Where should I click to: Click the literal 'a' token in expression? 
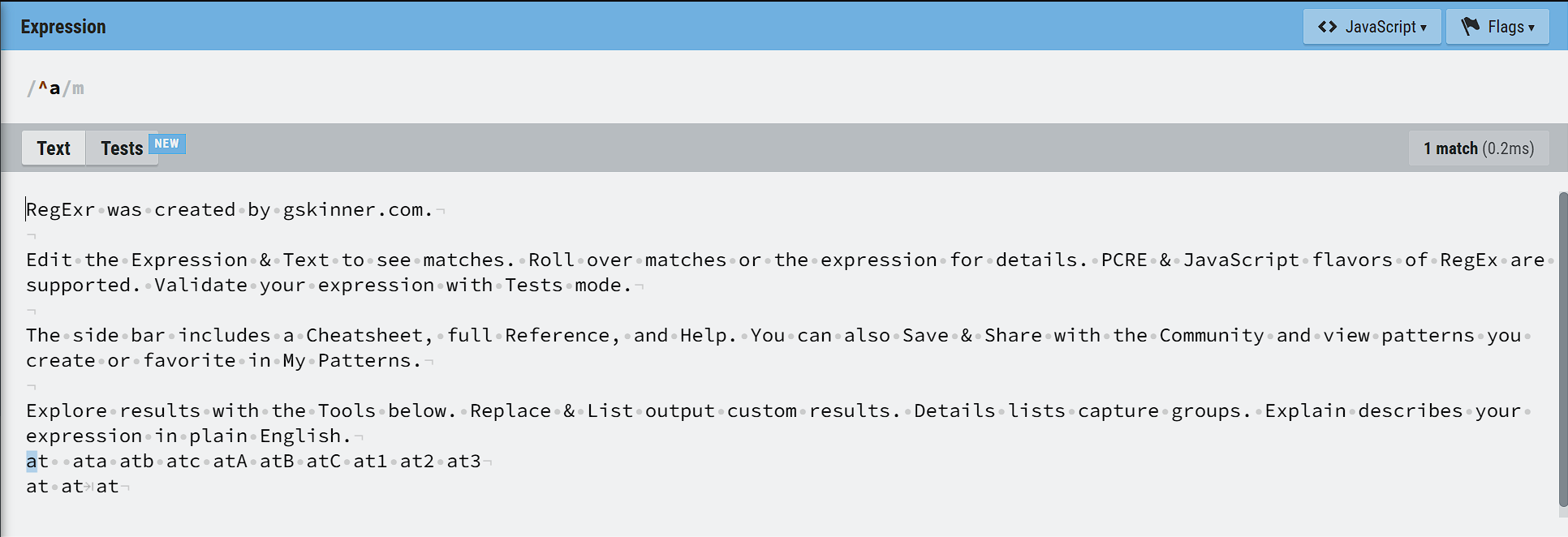coord(54,88)
